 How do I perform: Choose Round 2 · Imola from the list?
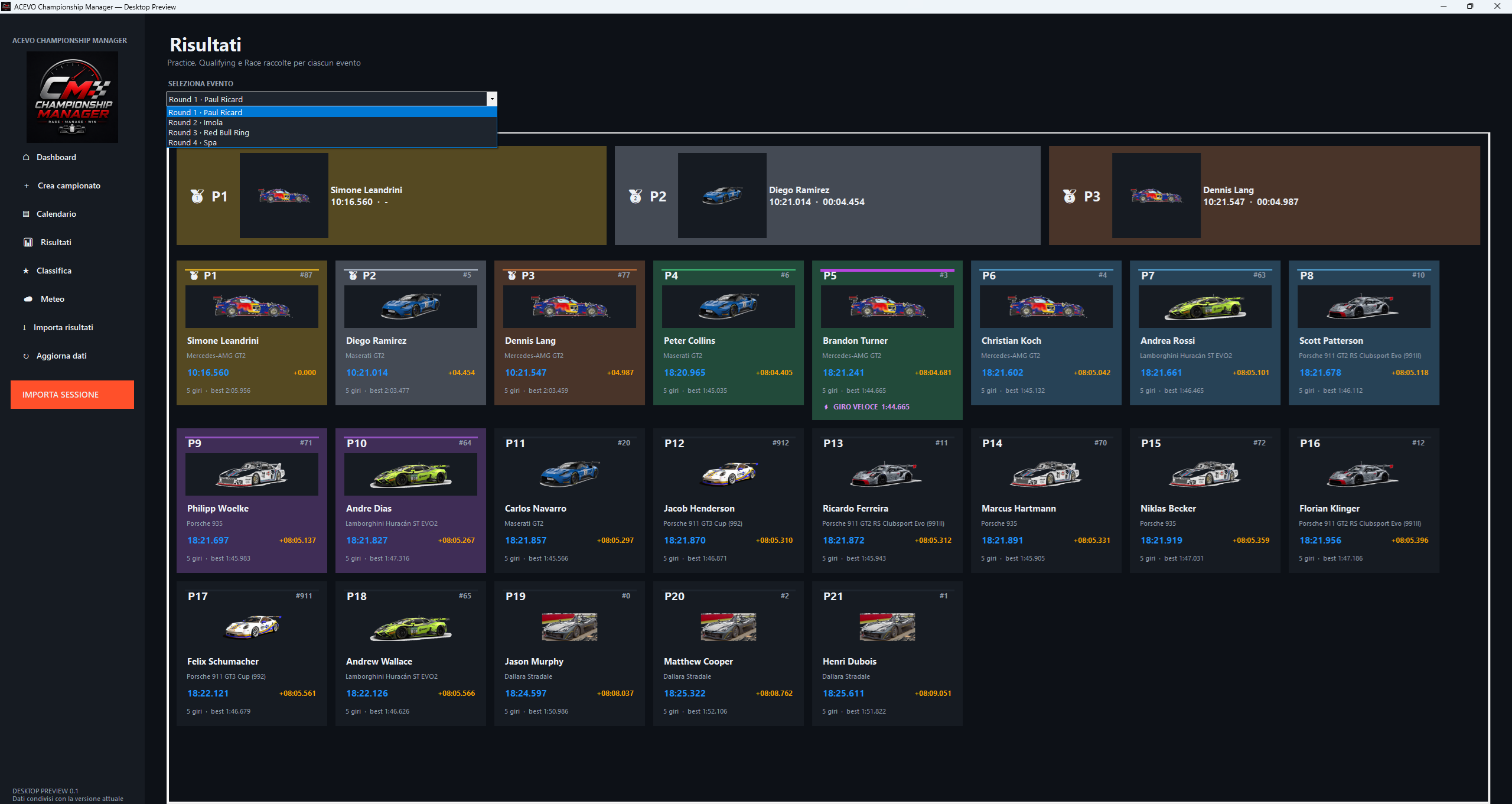[332, 122]
